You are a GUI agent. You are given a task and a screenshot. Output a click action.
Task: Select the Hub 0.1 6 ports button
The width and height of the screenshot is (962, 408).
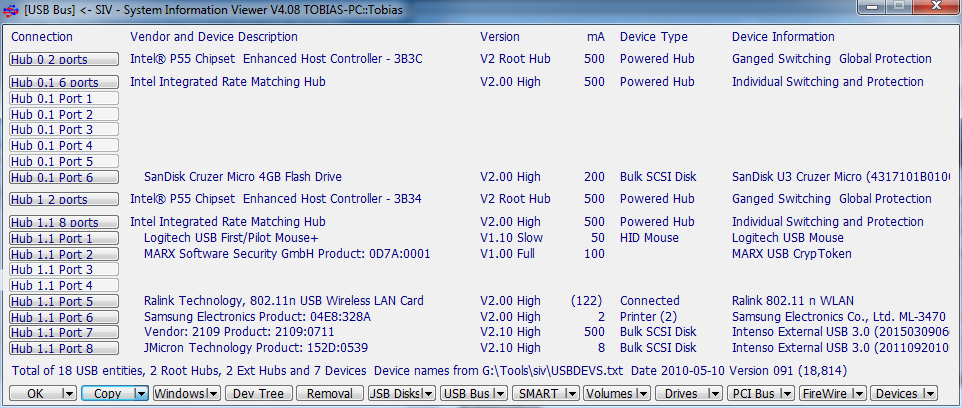pos(64,82)
